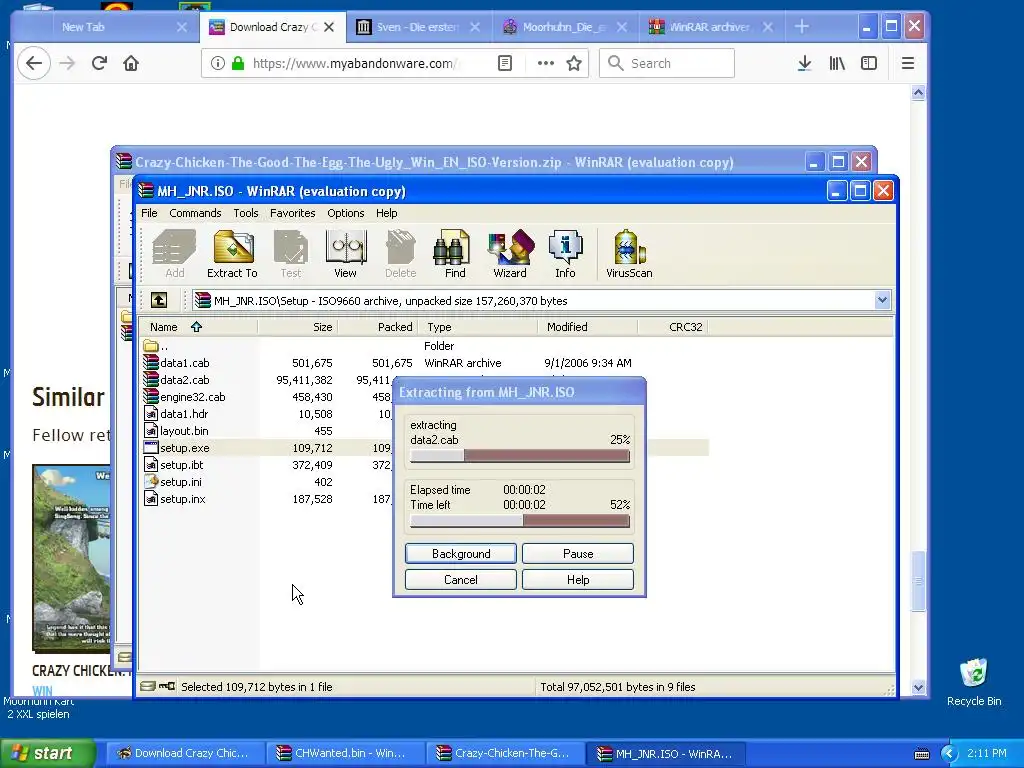Viewport: 1024px width, 768px height.
Task: Open the View toolbar tool
Action: [x=345, y=254]
